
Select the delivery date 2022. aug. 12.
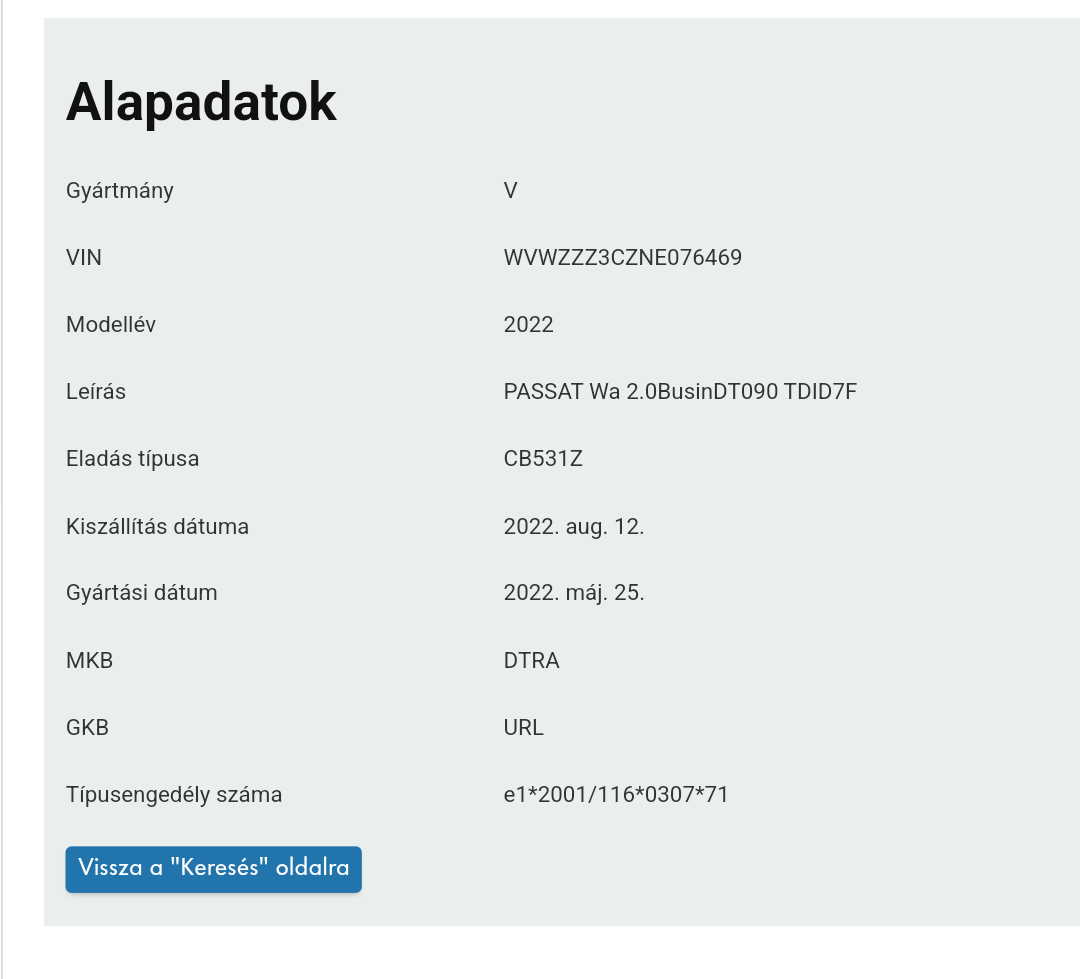click(x=574, y=526)
